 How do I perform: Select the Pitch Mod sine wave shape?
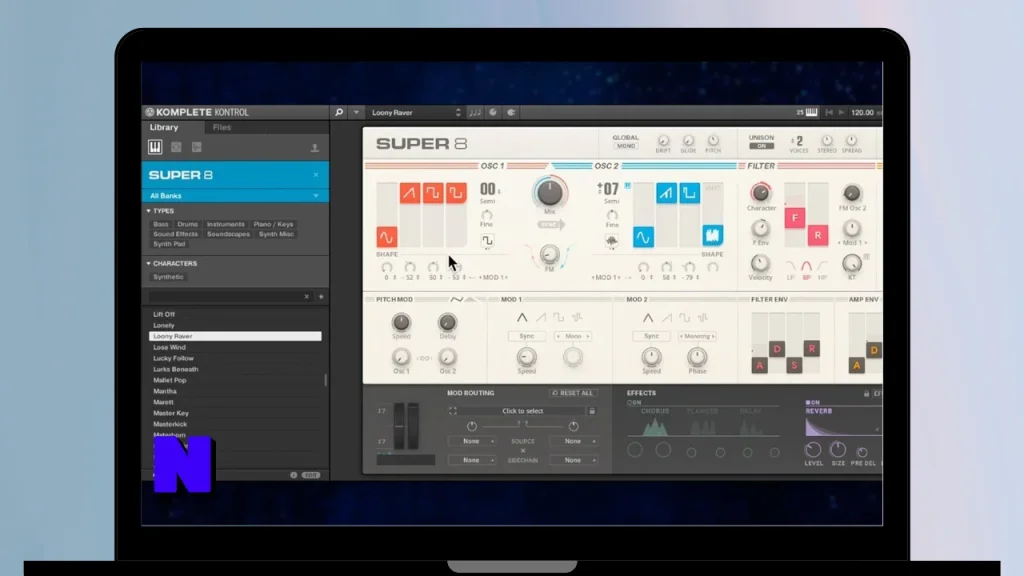click(x=456, y=300)
